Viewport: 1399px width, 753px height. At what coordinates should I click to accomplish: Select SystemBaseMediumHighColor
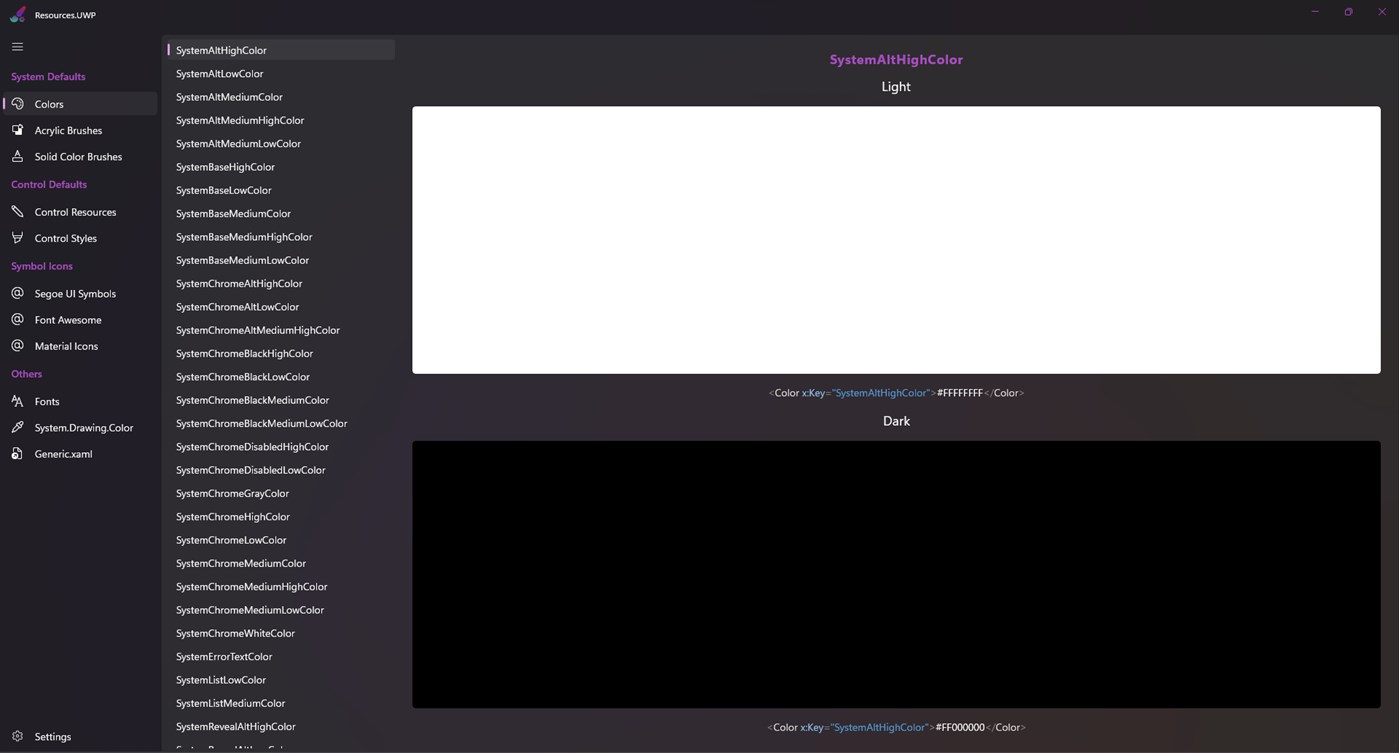pyautogui.click(x=280, y=237)
